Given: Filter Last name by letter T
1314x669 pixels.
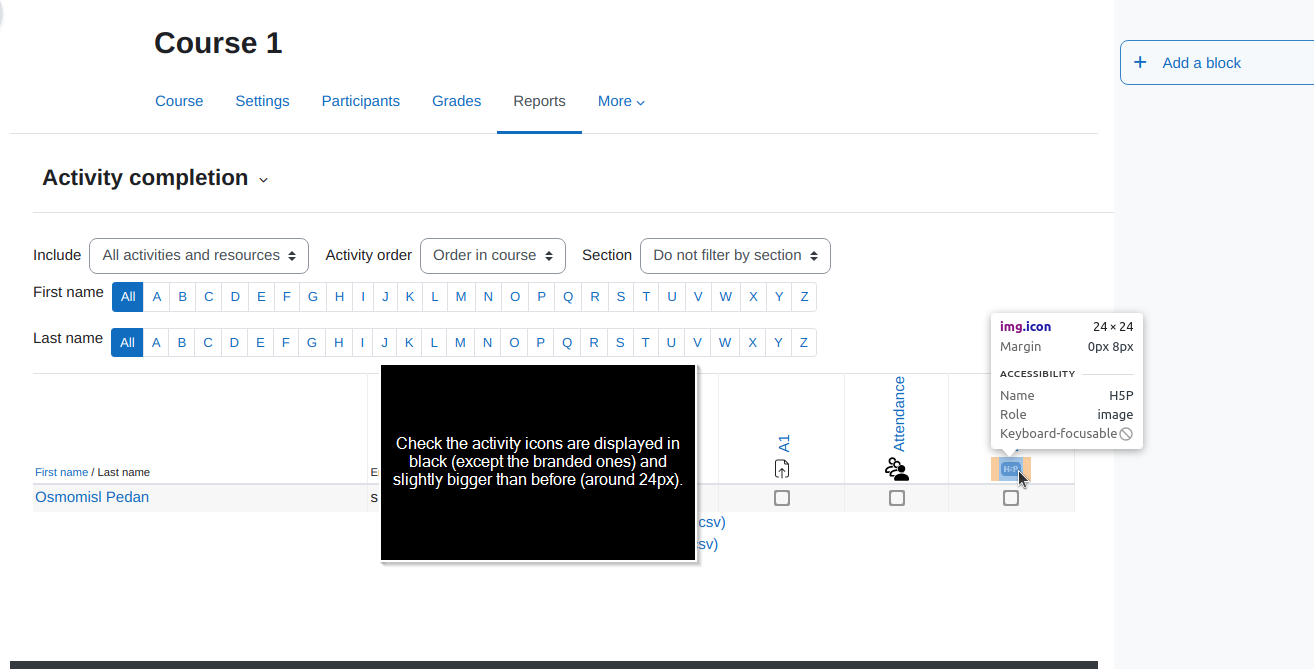Looking at the screenshot, I should [646, 343].
